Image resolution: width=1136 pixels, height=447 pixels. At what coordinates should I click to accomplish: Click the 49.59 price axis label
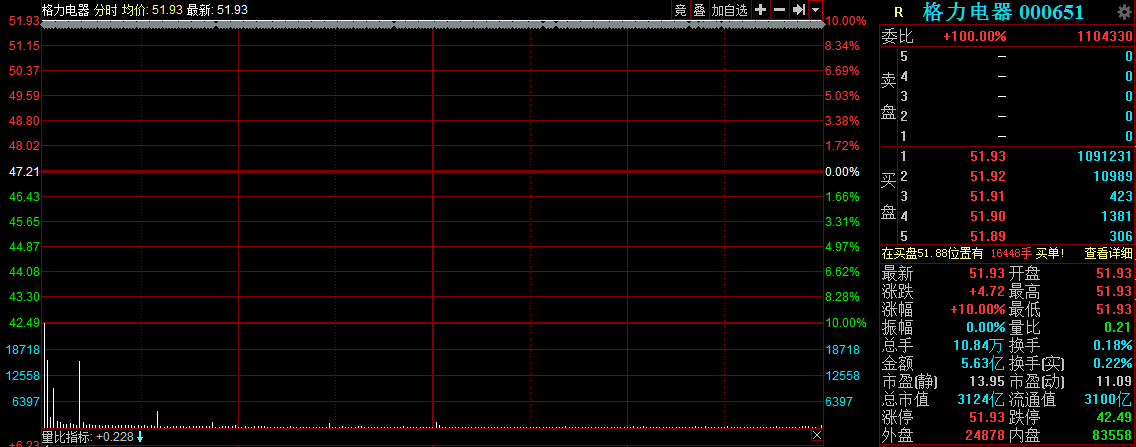[22, 96]
